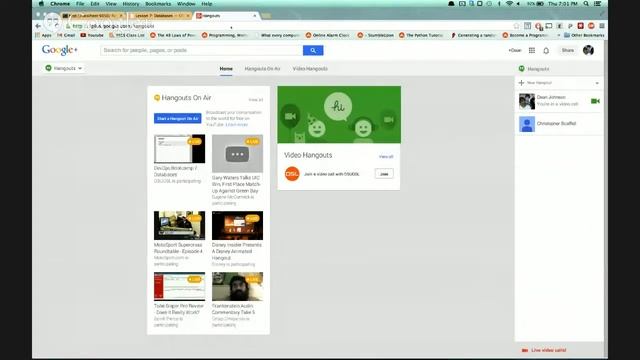Click the +Dean link in header
This screenshot has width=640, height=360.
(x=515, y=50)
